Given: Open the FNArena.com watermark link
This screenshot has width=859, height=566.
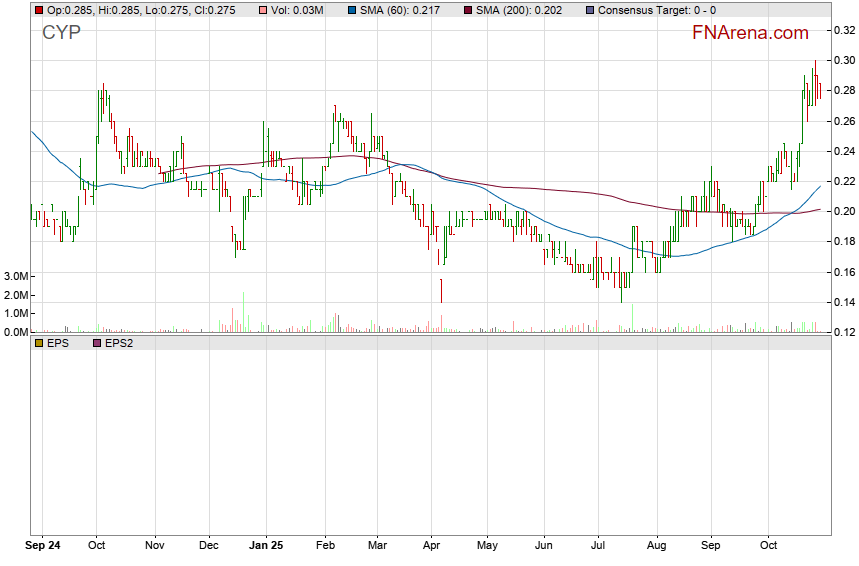Looking at the screenshot, I should (x=750, y=33).
